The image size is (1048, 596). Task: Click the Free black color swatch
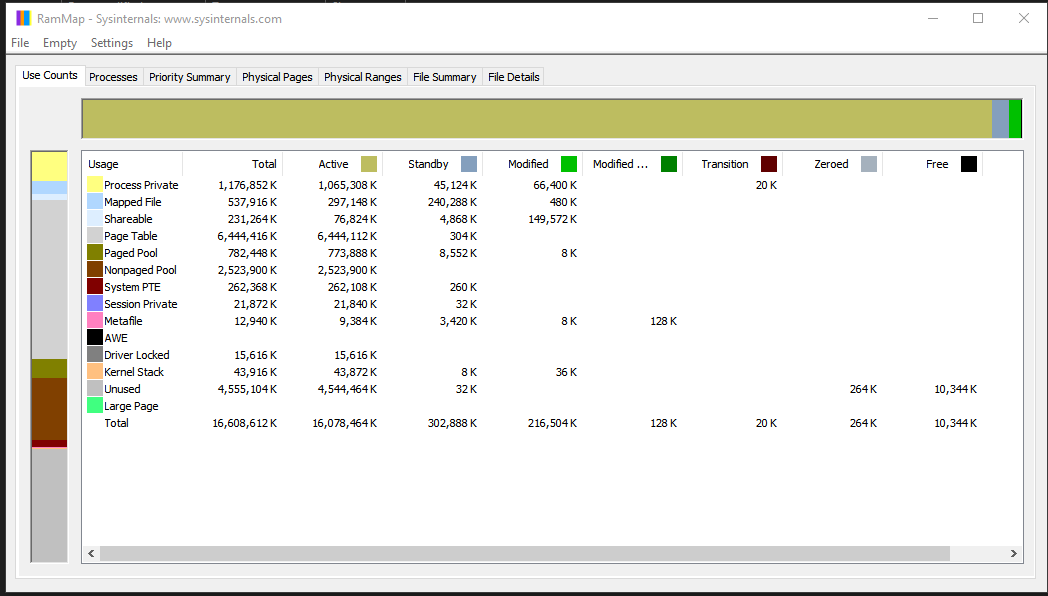tap(969, 164)
